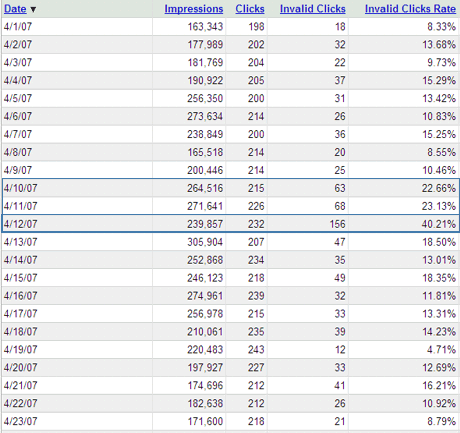Click clicks value 234
The height and width of the screenshot is (433, 460).
256,260
